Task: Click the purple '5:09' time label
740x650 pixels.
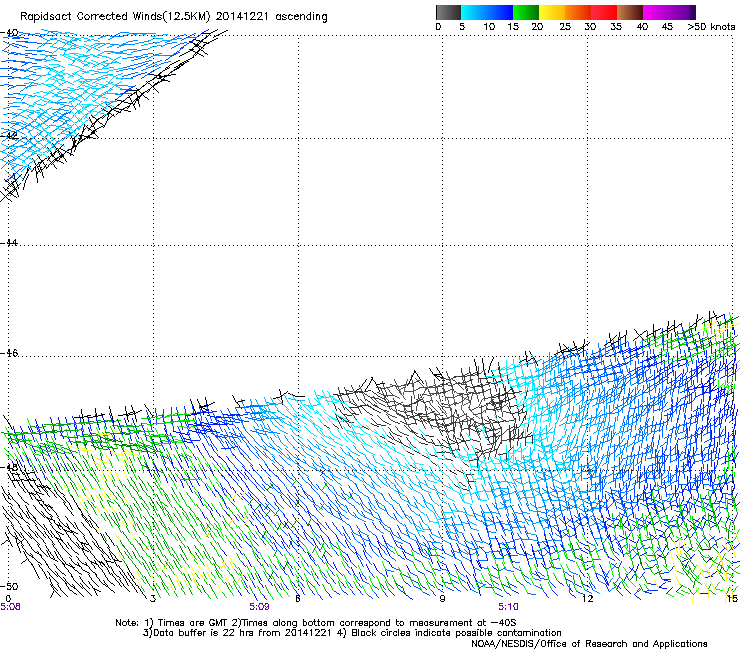Action: pyautogui.click(x=259, y=607)
